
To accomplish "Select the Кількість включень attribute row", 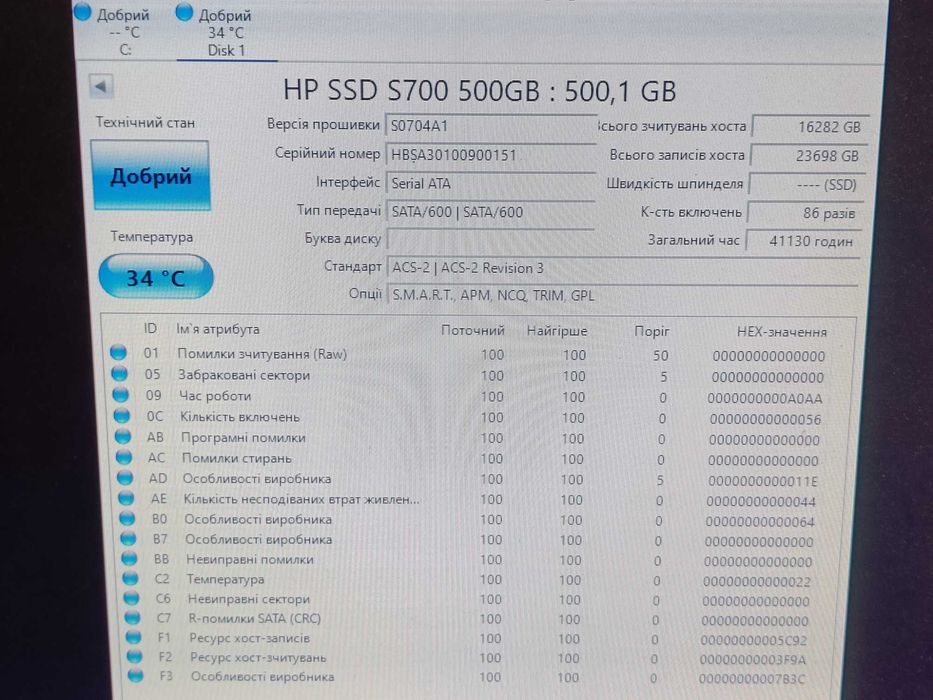I will 469,417.
